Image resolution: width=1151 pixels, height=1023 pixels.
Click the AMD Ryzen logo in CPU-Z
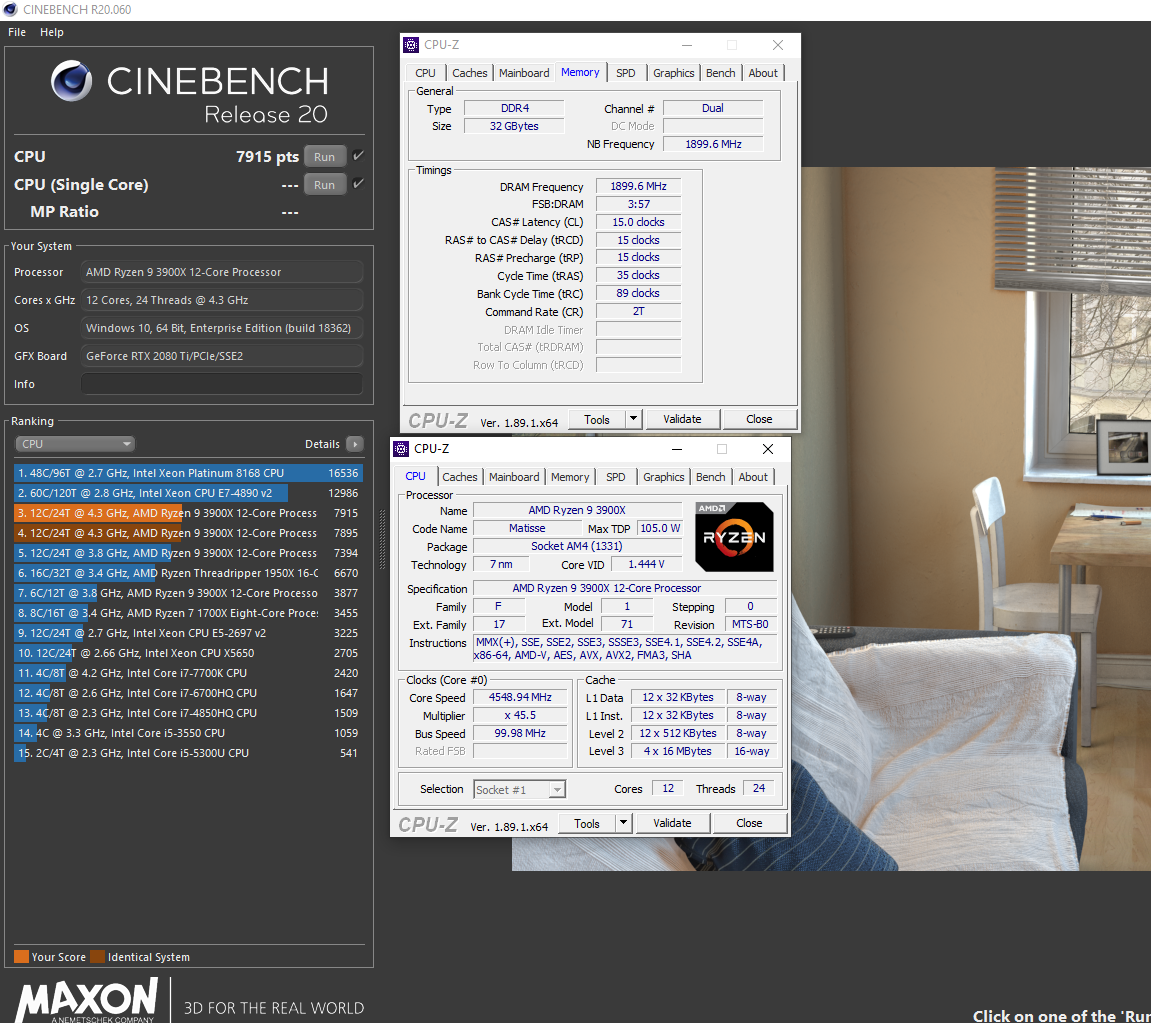click(x=734, y=537)
